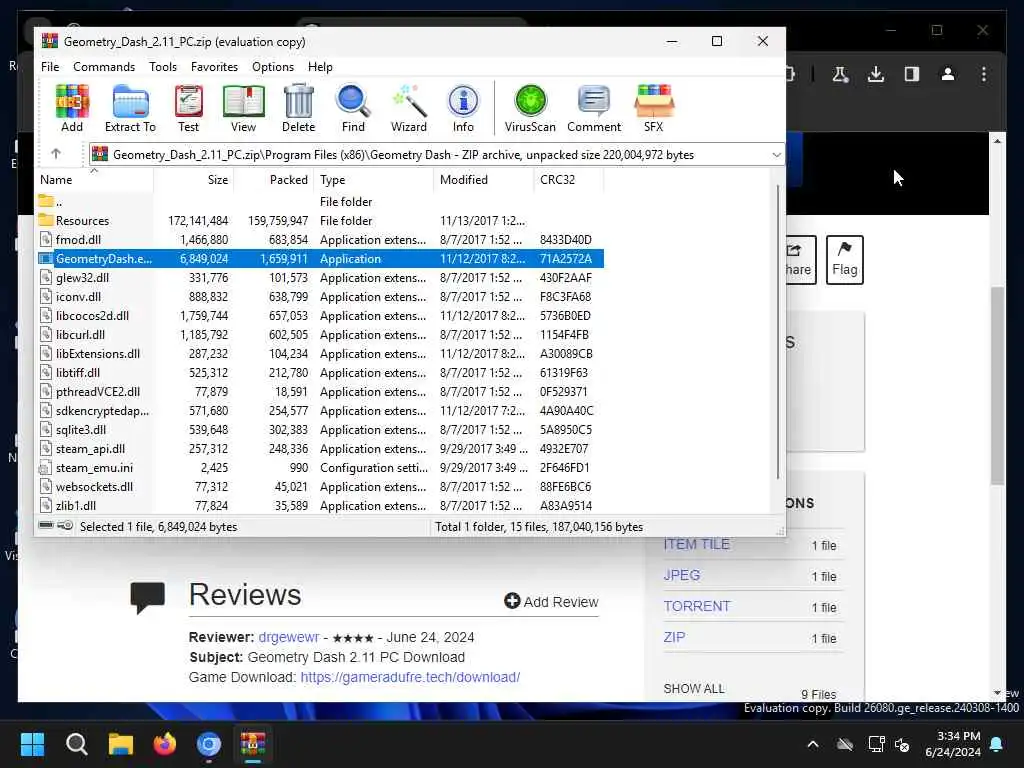This screenshot has width=1024, height=768.
Task: Click the View toolbar icon
Action: 244,108
